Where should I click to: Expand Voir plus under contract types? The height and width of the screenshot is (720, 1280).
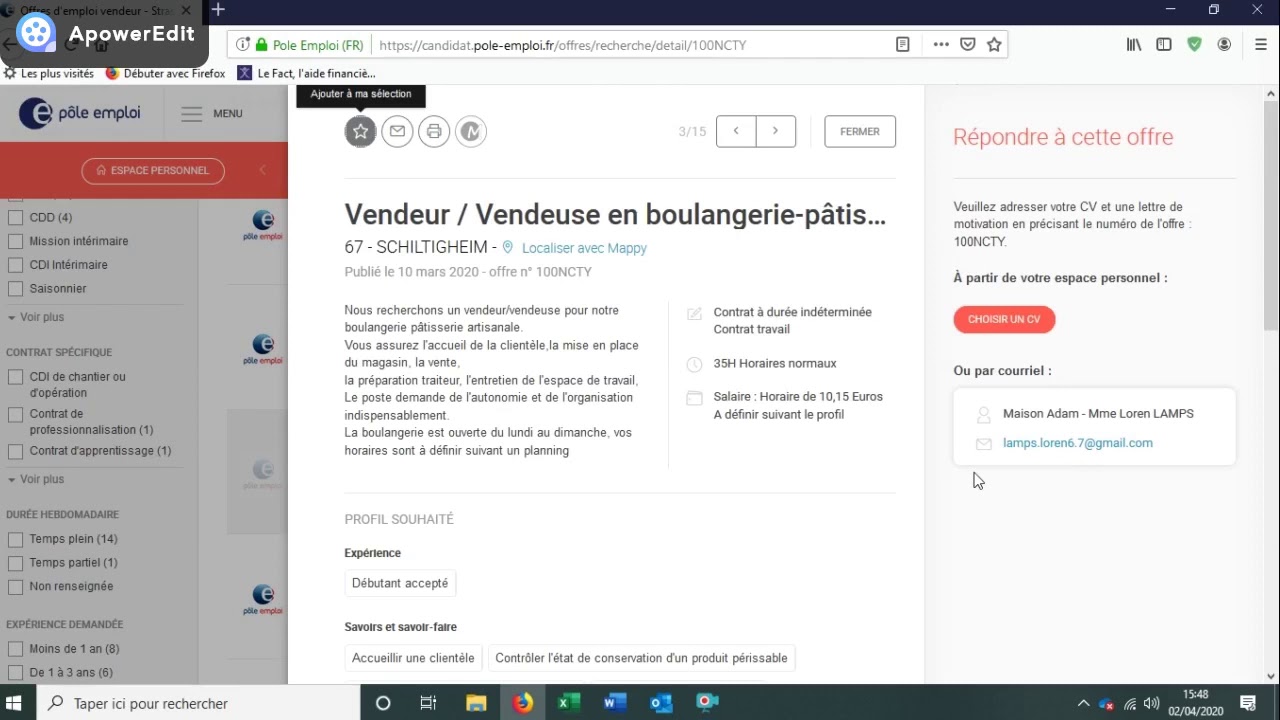36,317
